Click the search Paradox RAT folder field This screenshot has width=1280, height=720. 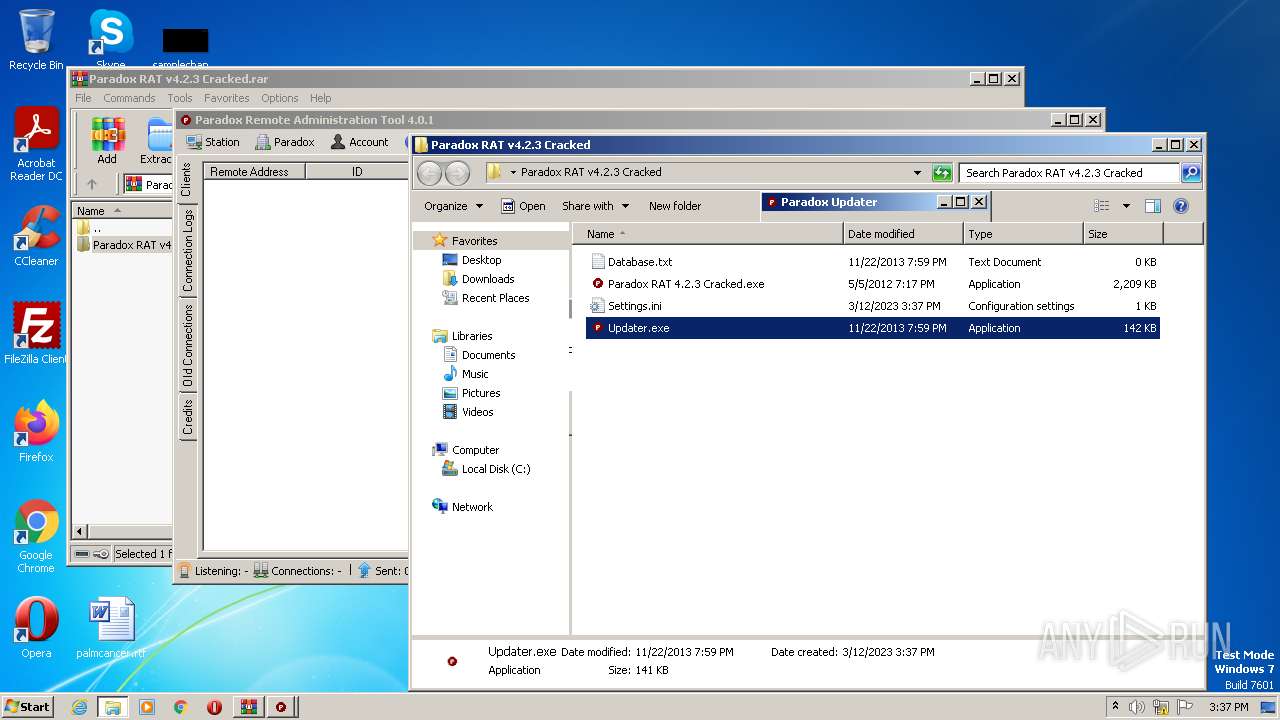[x=1068, y=173]
